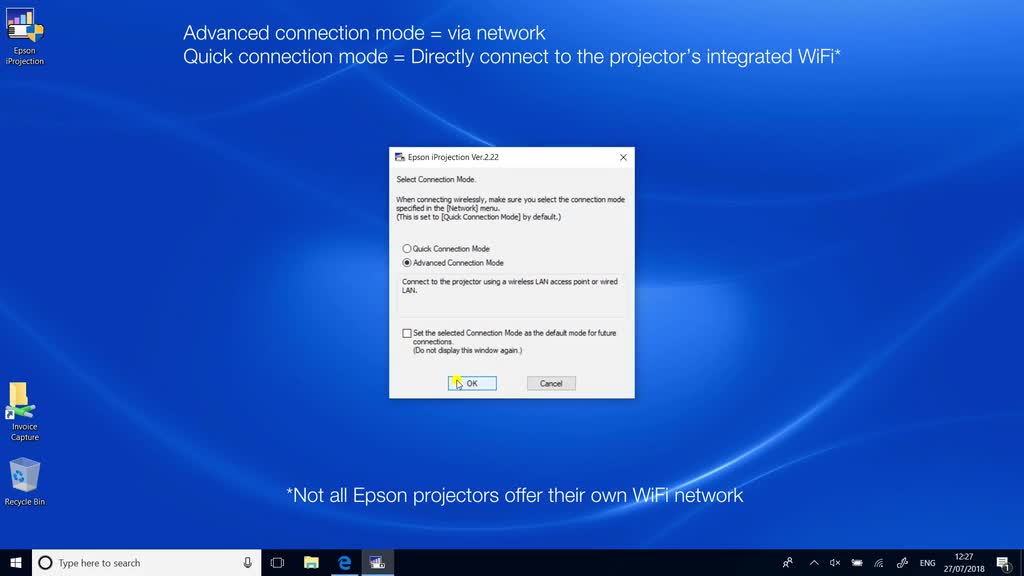Confirm the dialog with OK
Screen dimensions: 1024x576
[x=472, y=383]
